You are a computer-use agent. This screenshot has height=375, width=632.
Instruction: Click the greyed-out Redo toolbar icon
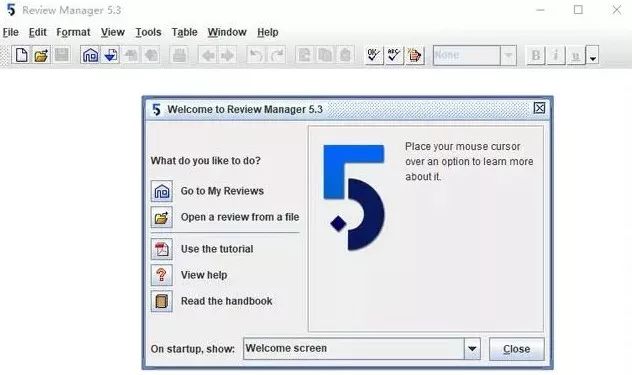coord(276,55)
